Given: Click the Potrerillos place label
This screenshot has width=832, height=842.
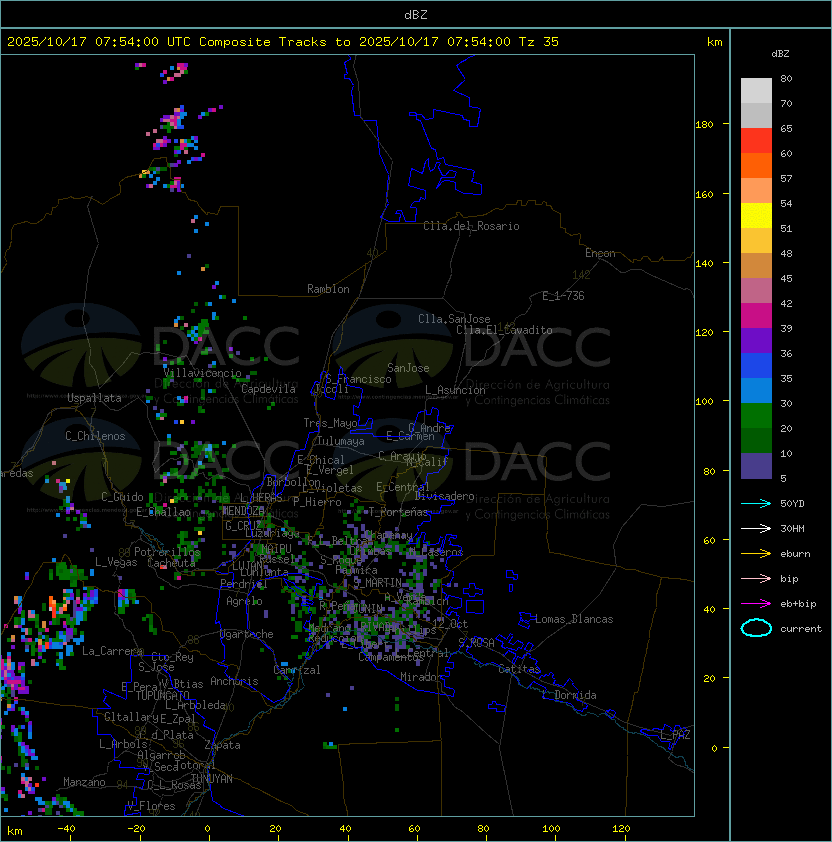Looking at the screenshot, I should [x=167, y=552].
